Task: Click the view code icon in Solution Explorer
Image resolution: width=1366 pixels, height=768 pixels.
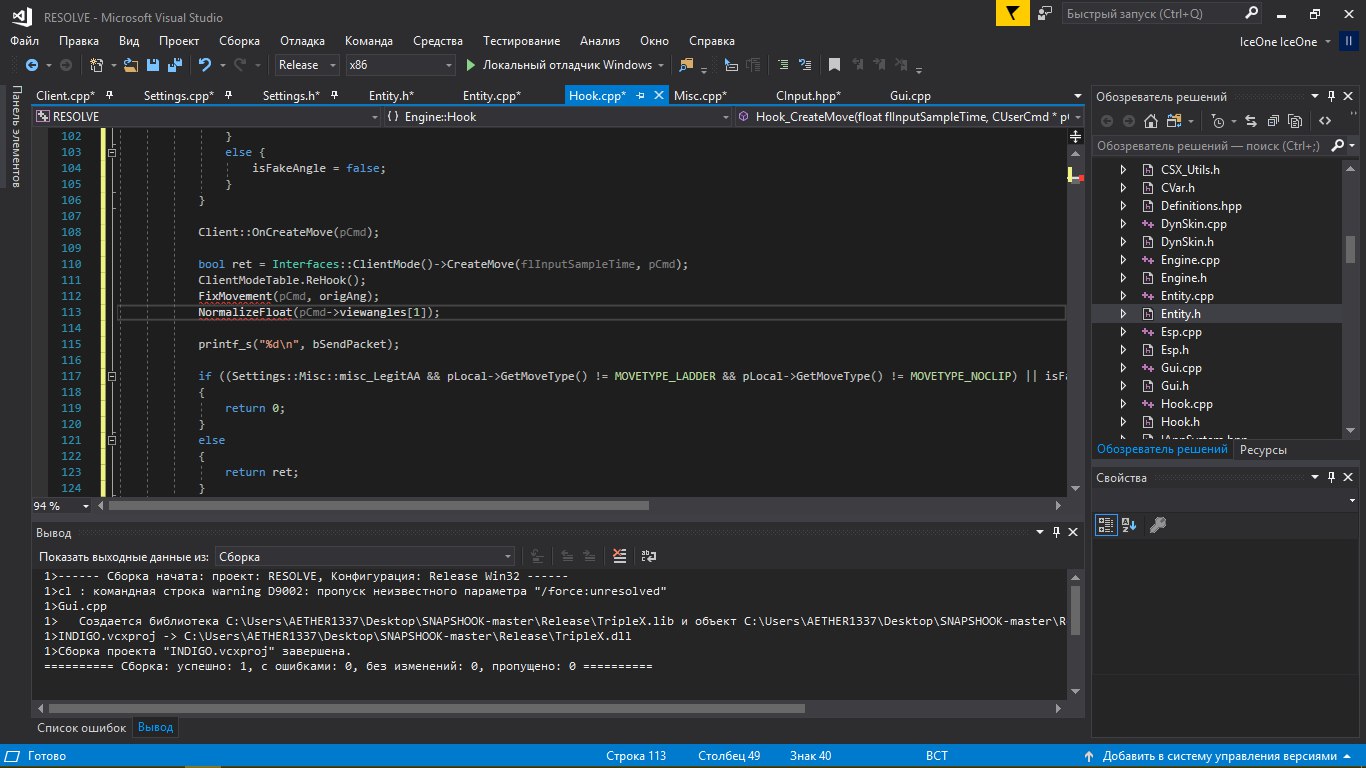Action: (1324, 121)
